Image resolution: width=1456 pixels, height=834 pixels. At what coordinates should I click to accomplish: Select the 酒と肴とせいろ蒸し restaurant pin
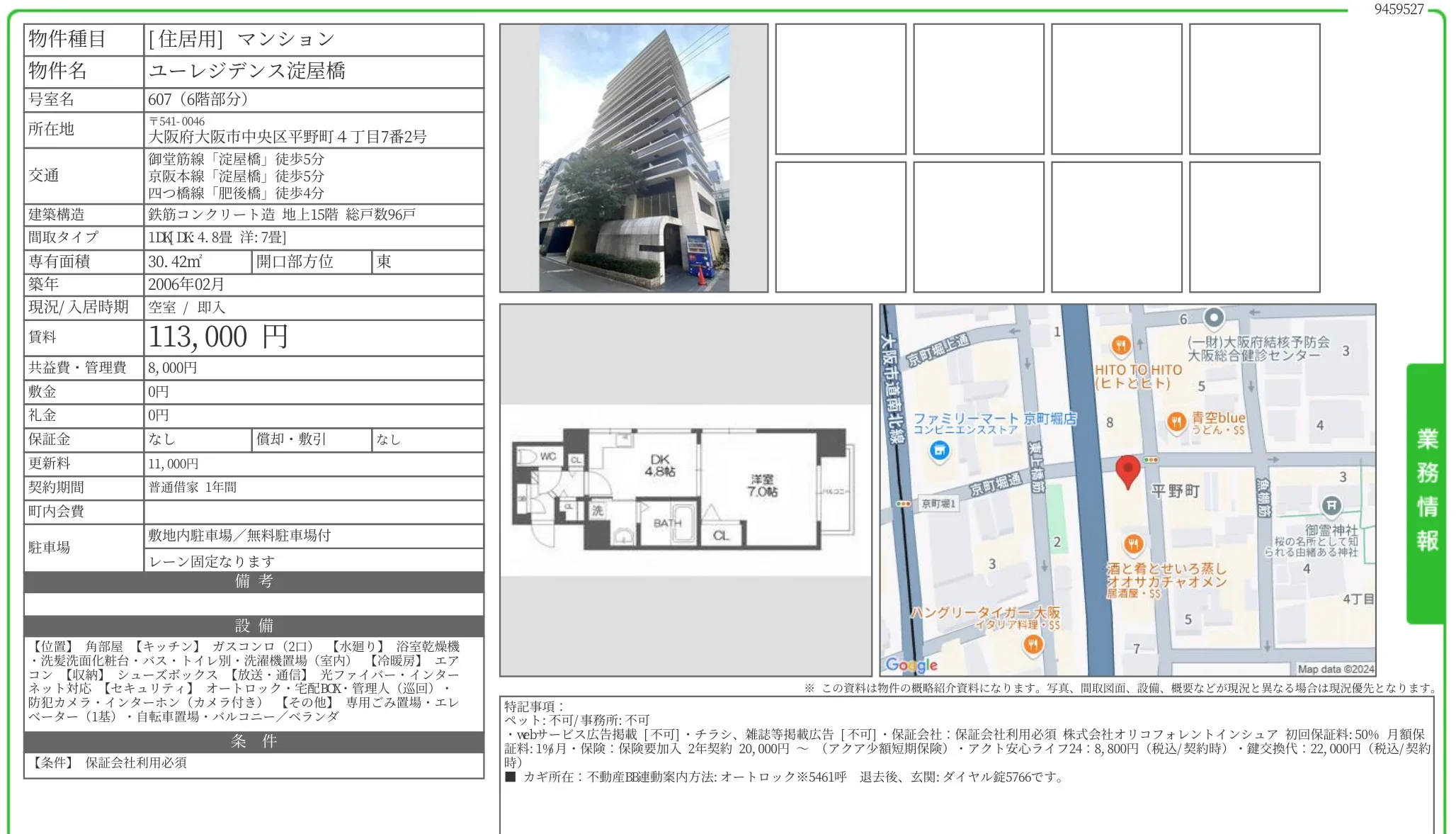coord(1133,544)
